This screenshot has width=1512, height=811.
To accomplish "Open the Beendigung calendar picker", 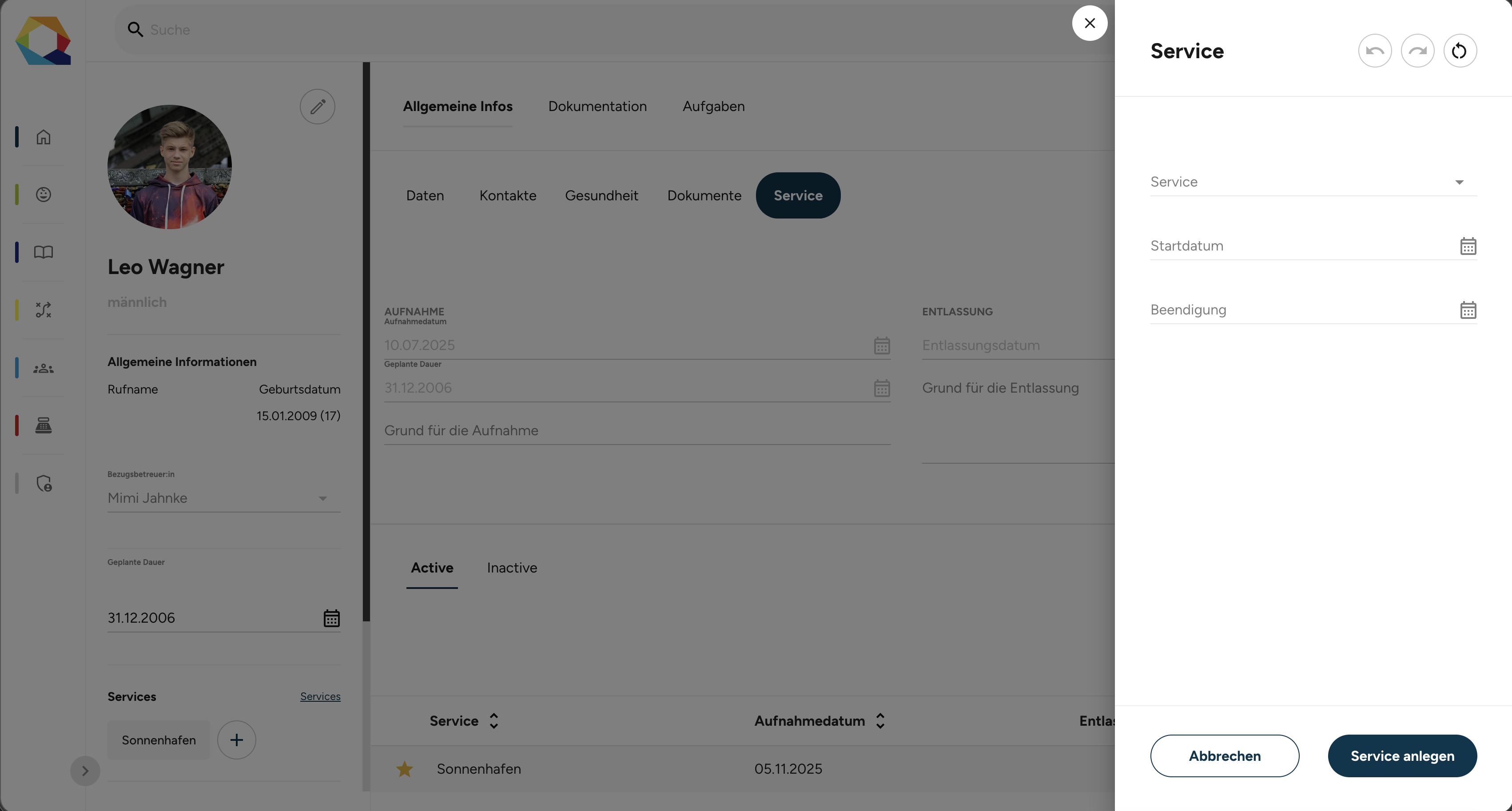I will click(x=1468, y=310).
